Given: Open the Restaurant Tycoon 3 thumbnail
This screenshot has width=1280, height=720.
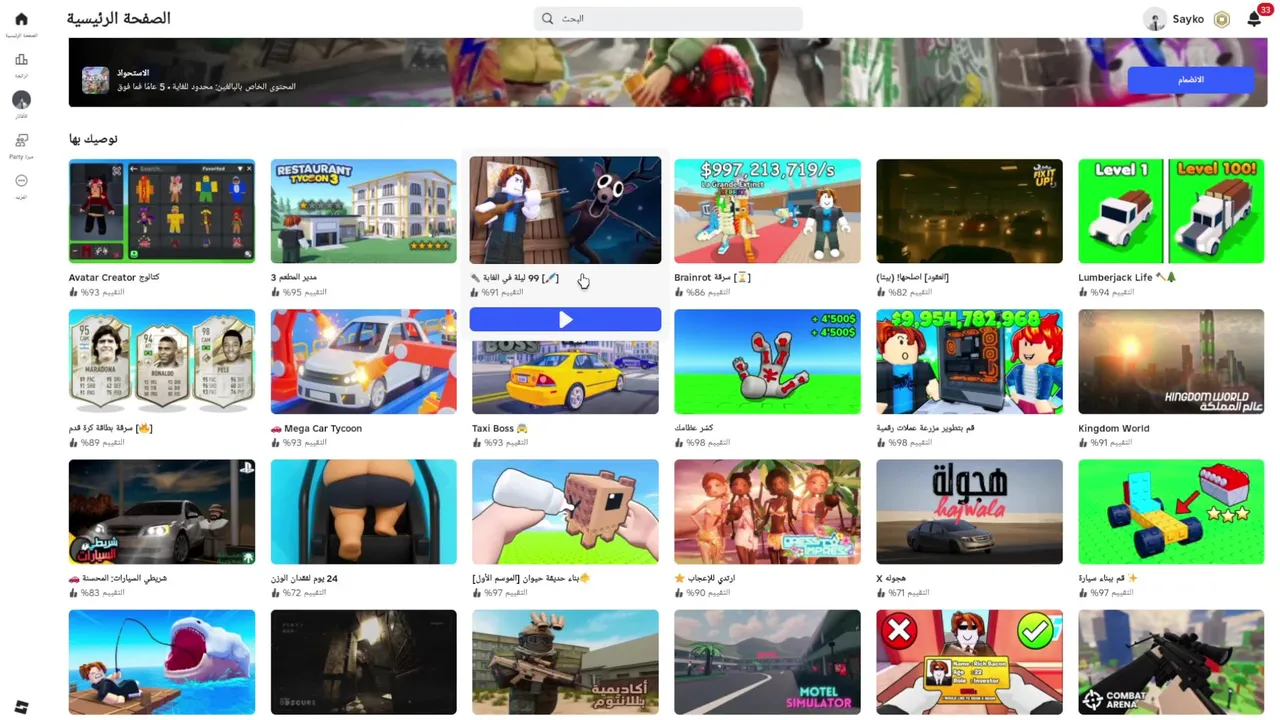Looking at the screenshot, I should pyautogui.click(x=364, y=211).
